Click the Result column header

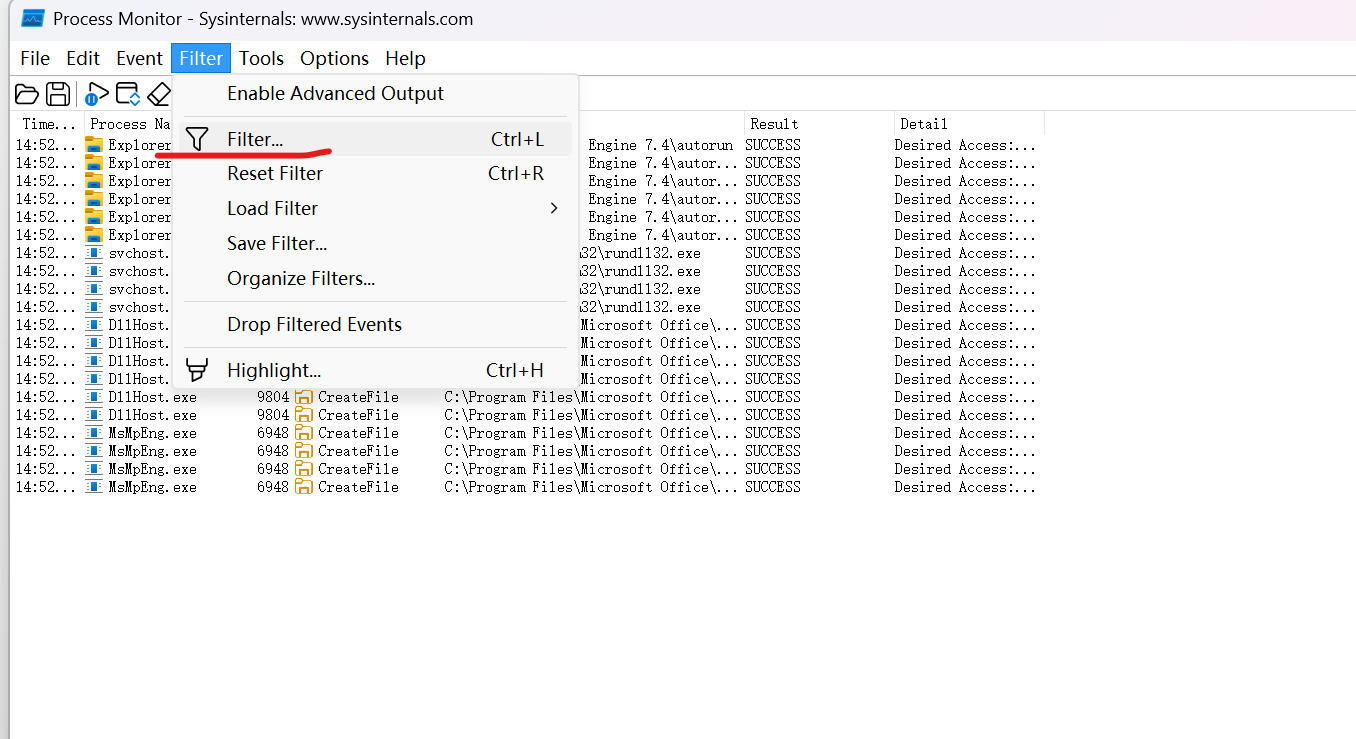point(819,124)
